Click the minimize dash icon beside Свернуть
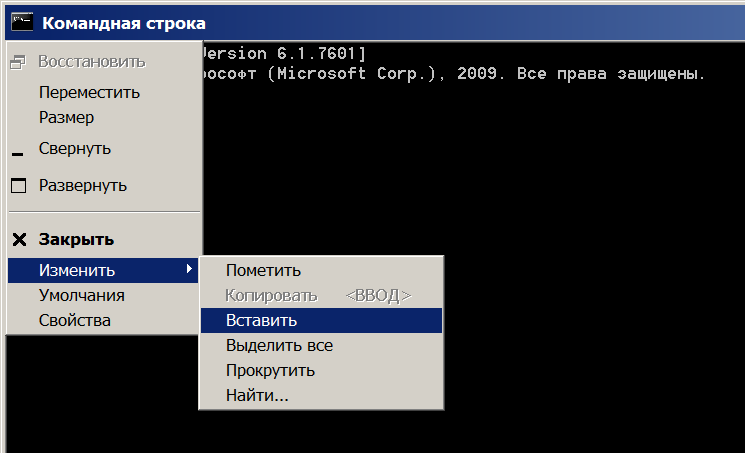 [18, 154]
